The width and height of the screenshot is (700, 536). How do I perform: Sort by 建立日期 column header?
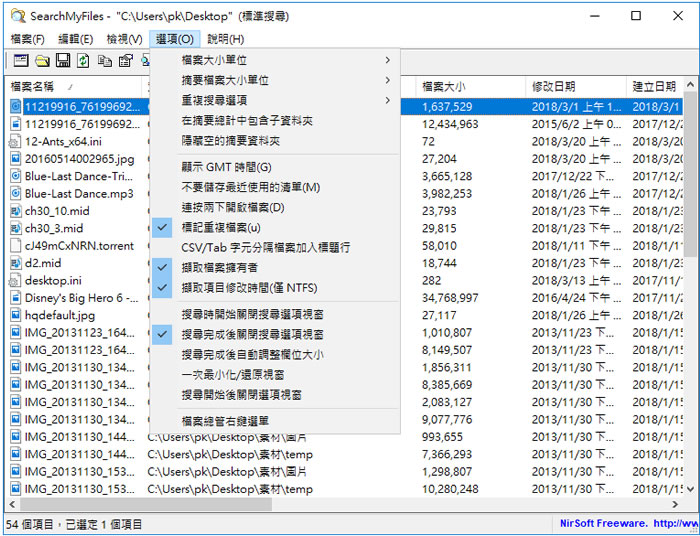click(x=654, y=87)
